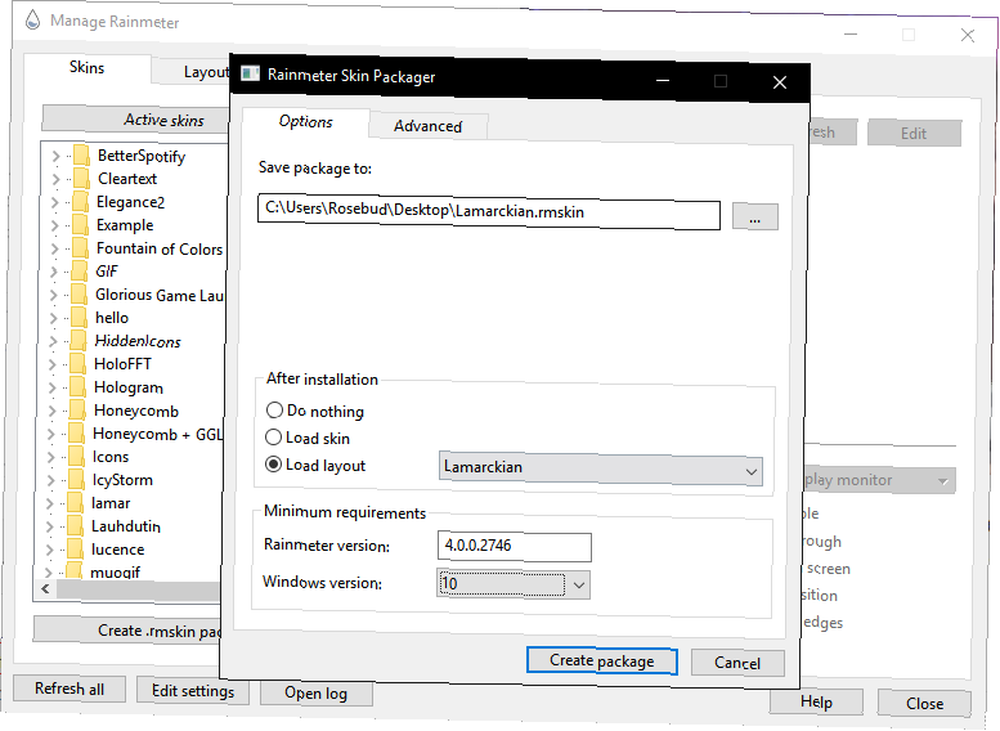Screen dimensions: 1000x731
Task: Click the muogif folder icon
Action: tap(74, 570)
